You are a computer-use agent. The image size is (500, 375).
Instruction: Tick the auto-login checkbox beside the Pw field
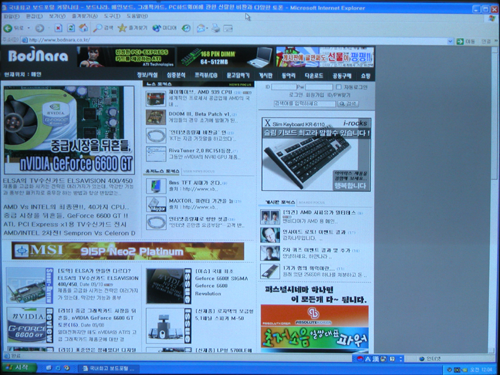(x=339, y=87)
